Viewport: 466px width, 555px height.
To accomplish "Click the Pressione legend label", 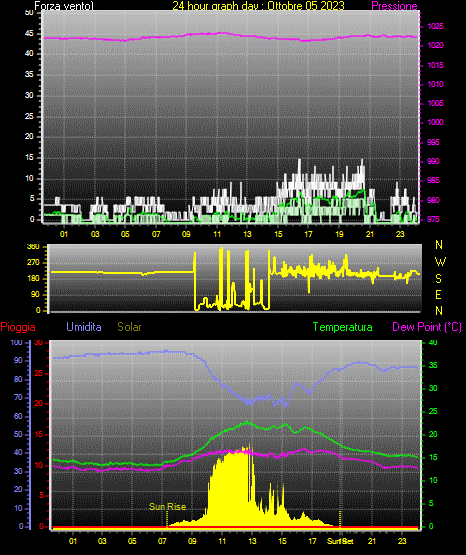I will click(x=394, y=6).
